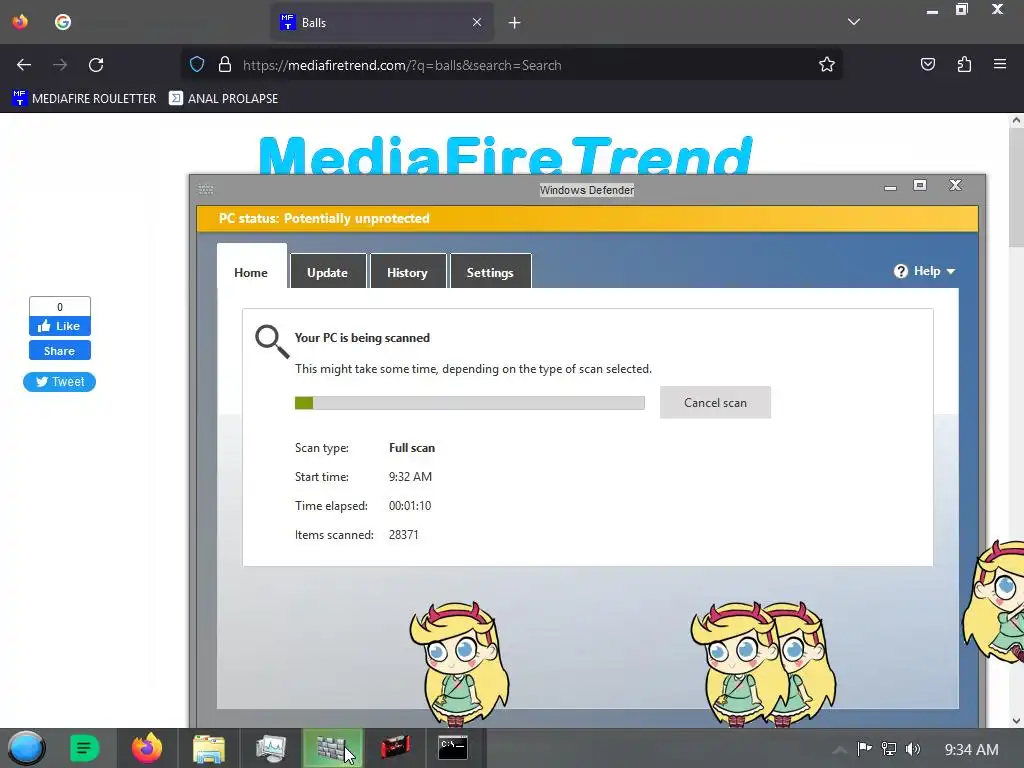This screenshot has width=1024, height=768.
Task: Click the scan progress bar
Action: point(470,403)
